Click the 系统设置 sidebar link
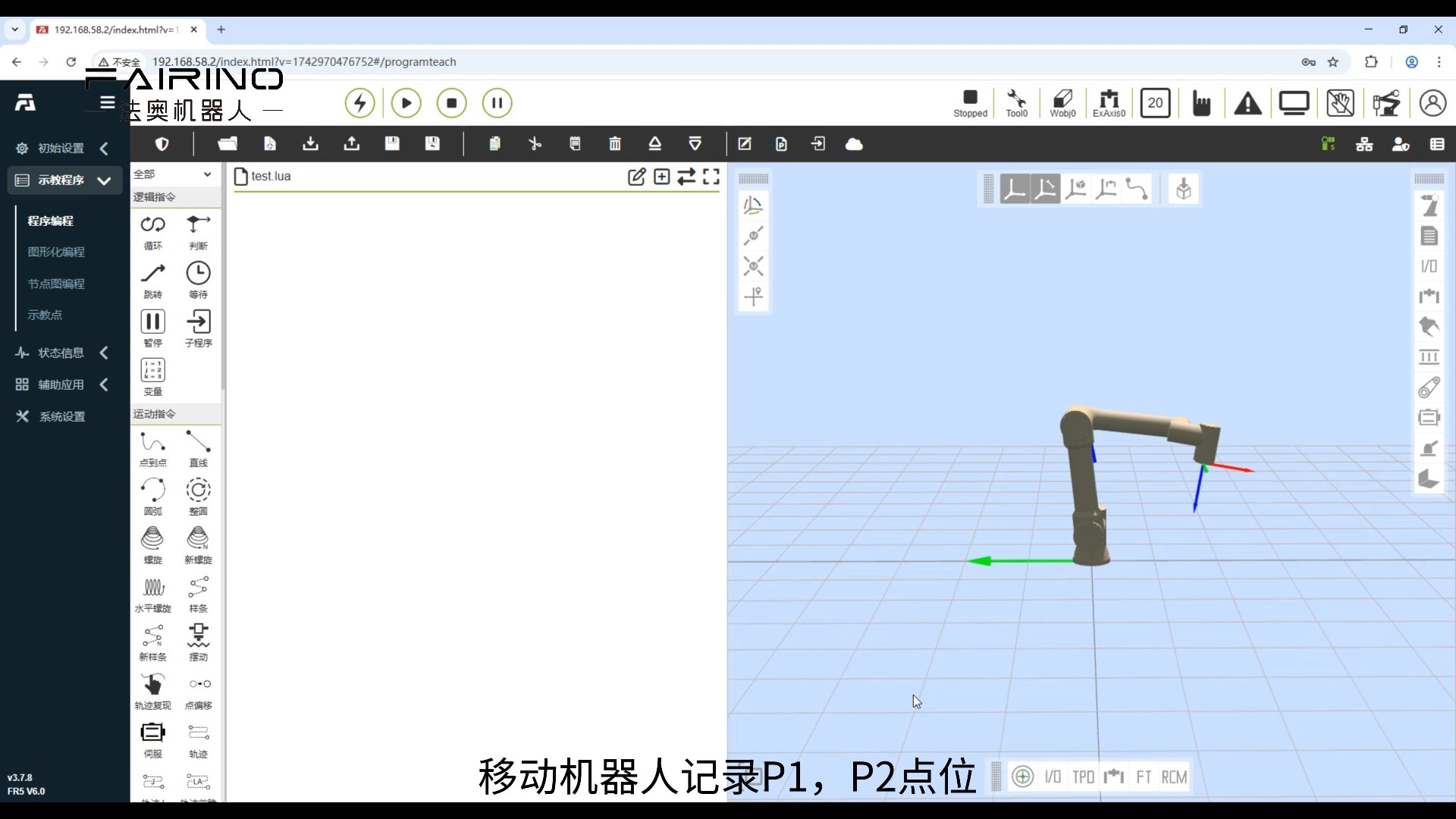This screenshot has height=819, width=1456. pos(62,416)
